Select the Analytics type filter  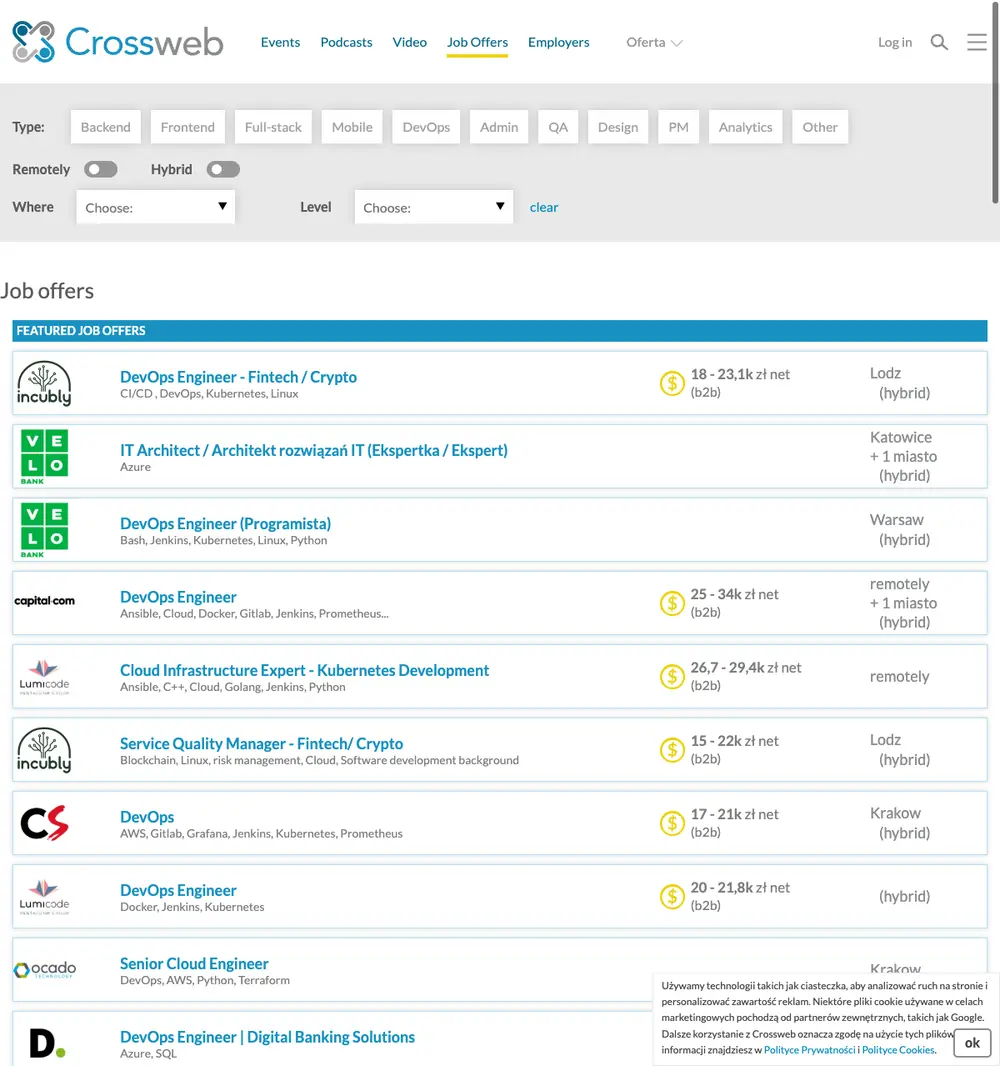tap(745, 127)
